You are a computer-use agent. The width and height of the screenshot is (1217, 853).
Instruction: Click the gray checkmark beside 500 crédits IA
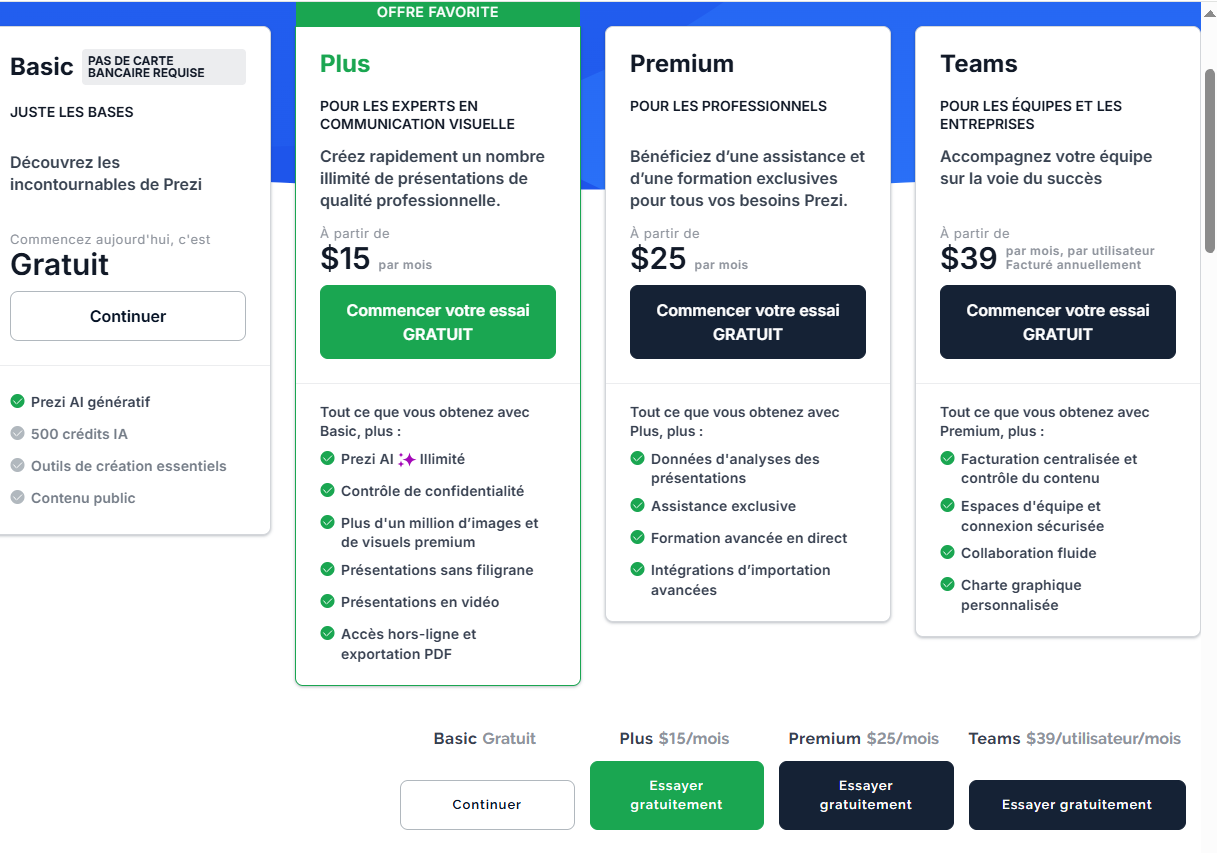pyautogui.click(x=17, y=434)
